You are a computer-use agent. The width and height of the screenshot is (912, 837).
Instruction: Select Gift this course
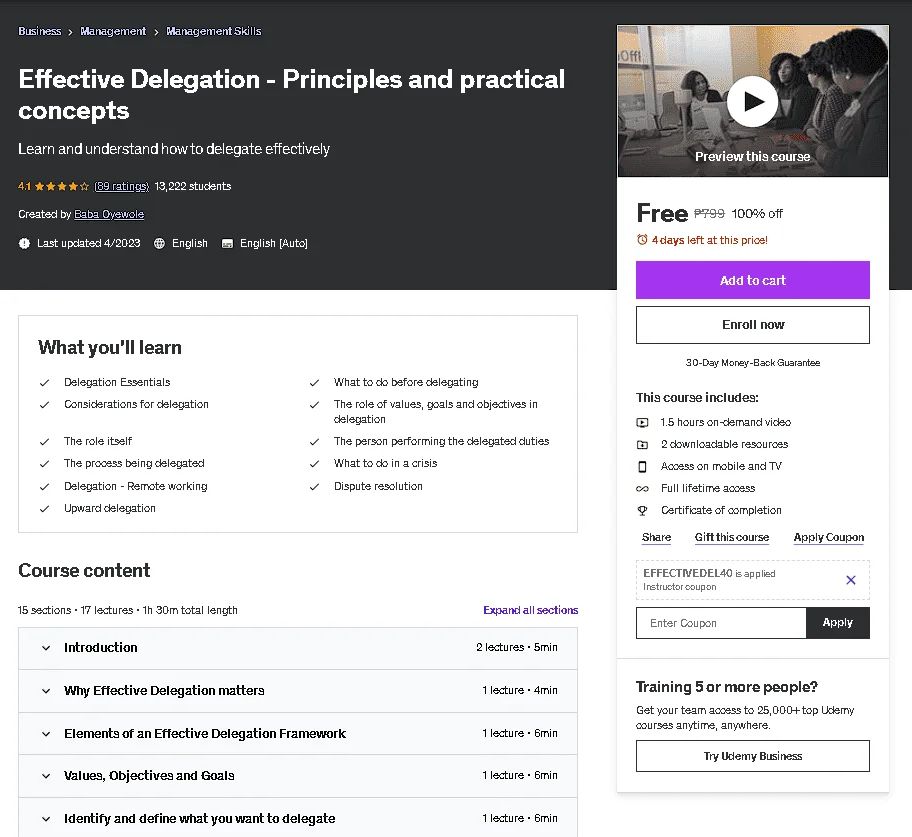(x=732, y=537)
